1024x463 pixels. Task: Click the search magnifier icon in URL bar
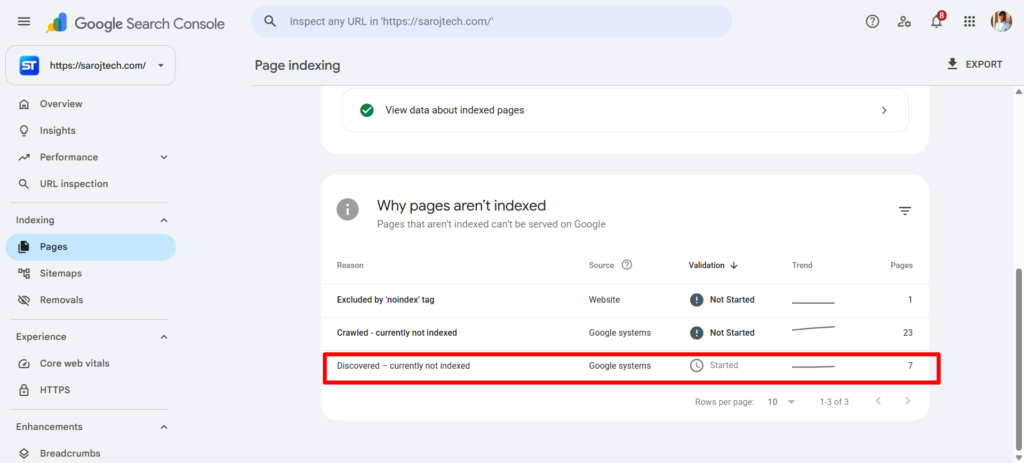coord(270,22)
